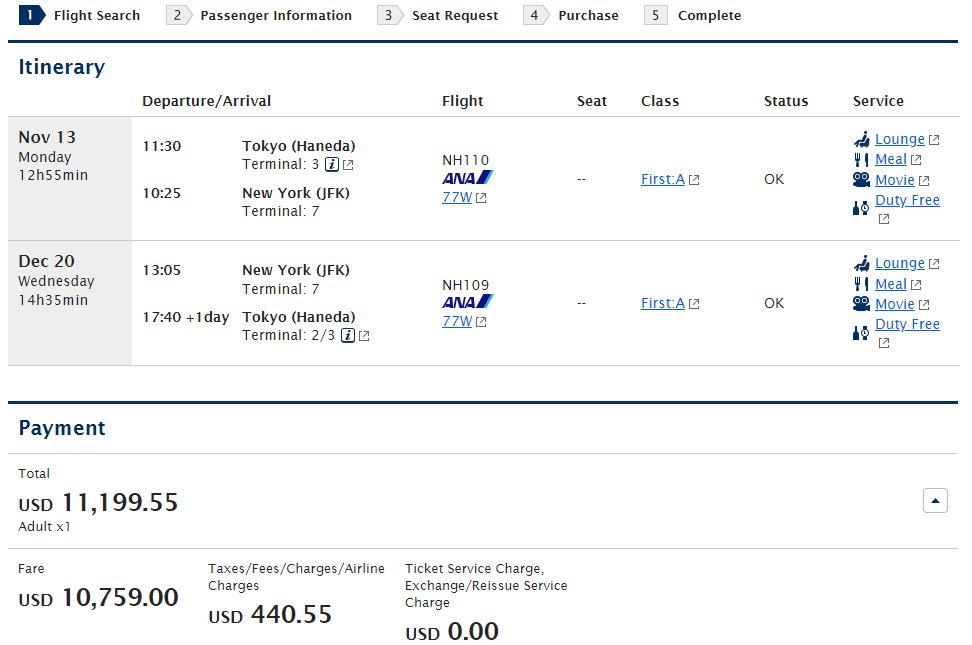The image size is (972, 645).
Task: Click Meal icon for the Dec 20 flight
Action: point(861,284)
